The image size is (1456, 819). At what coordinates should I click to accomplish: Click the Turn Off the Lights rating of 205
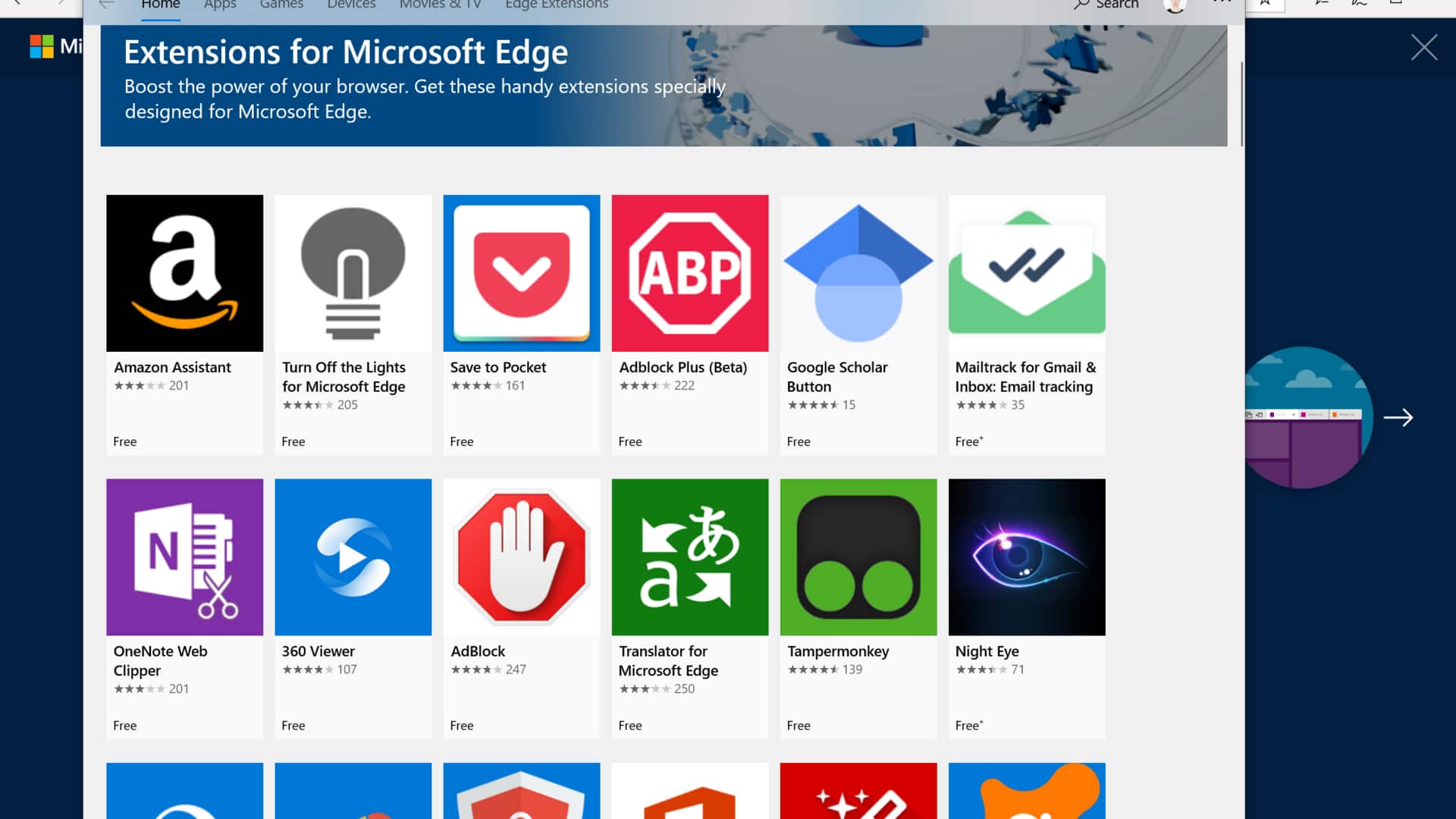point(320,405)
